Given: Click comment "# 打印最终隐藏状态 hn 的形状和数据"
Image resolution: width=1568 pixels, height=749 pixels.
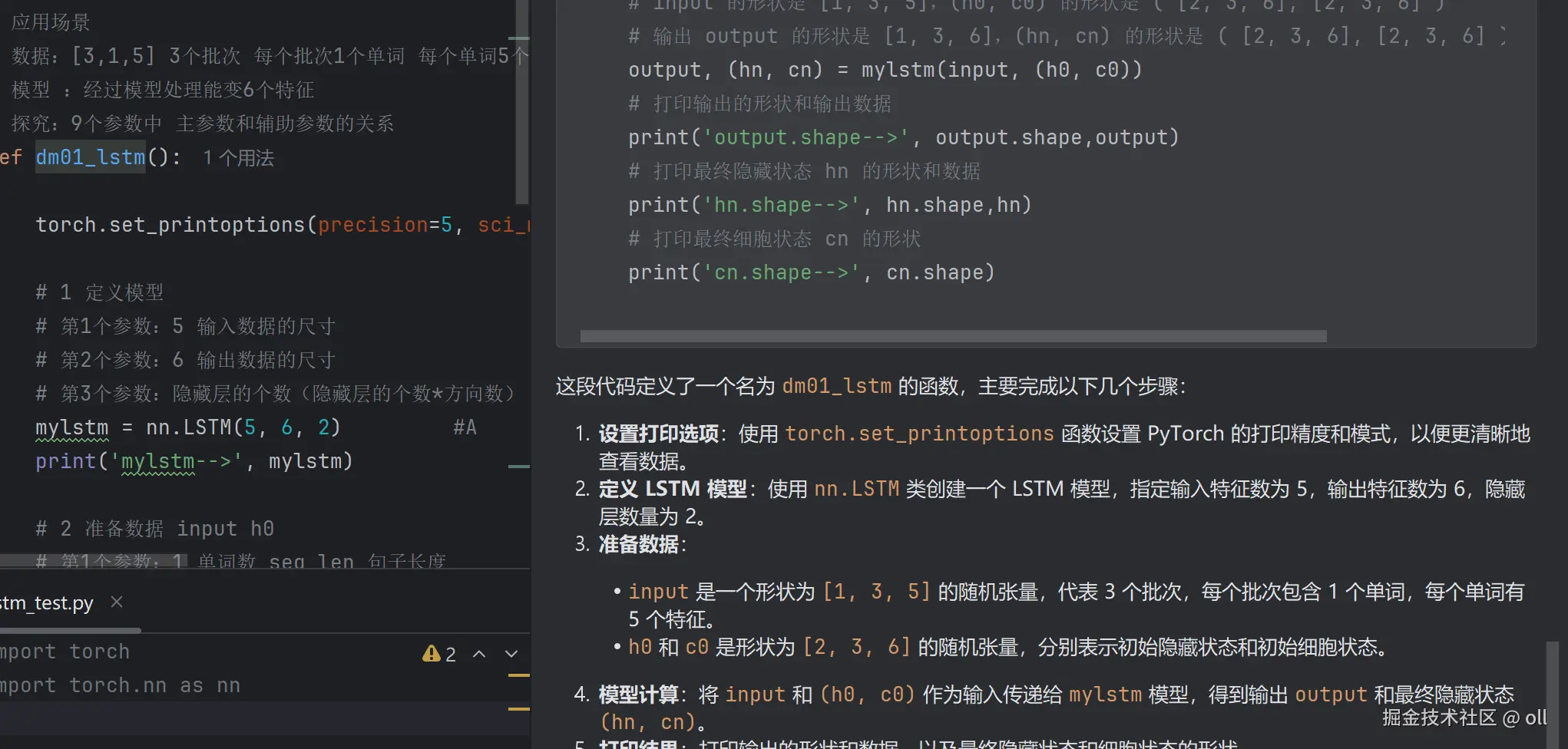Looking at the screenshot, I should pos(805,171).
